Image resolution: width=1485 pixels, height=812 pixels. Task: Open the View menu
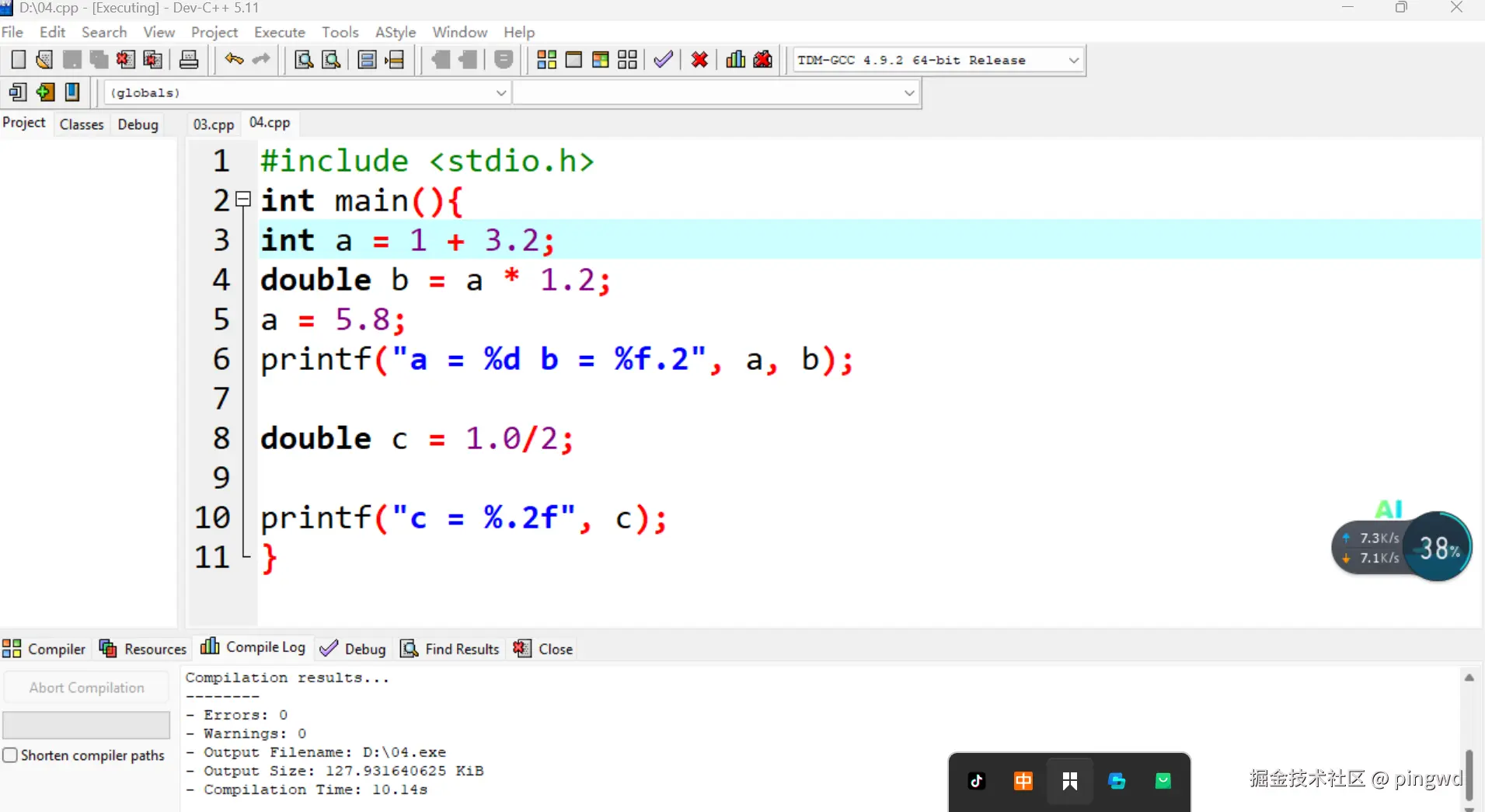(x=159, y=32)
